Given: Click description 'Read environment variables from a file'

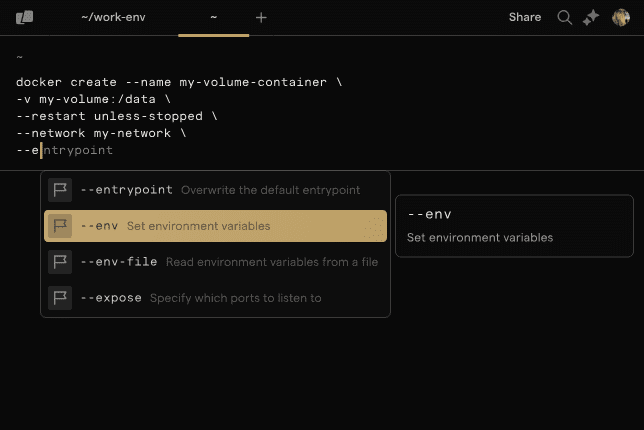Looking at the screenshot, I should pos(272,262).
